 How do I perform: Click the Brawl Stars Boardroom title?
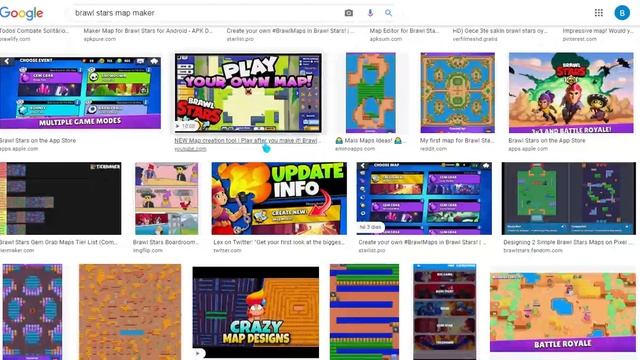click(165, 242)
